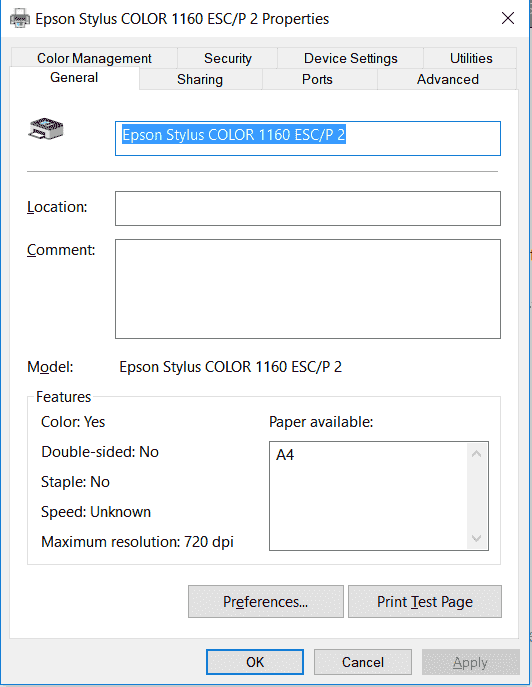Image resolution: width=532 pixels, height=687 pixels.
Task: Click the 'Speed: Unknown' text
Action: [96, 512]
